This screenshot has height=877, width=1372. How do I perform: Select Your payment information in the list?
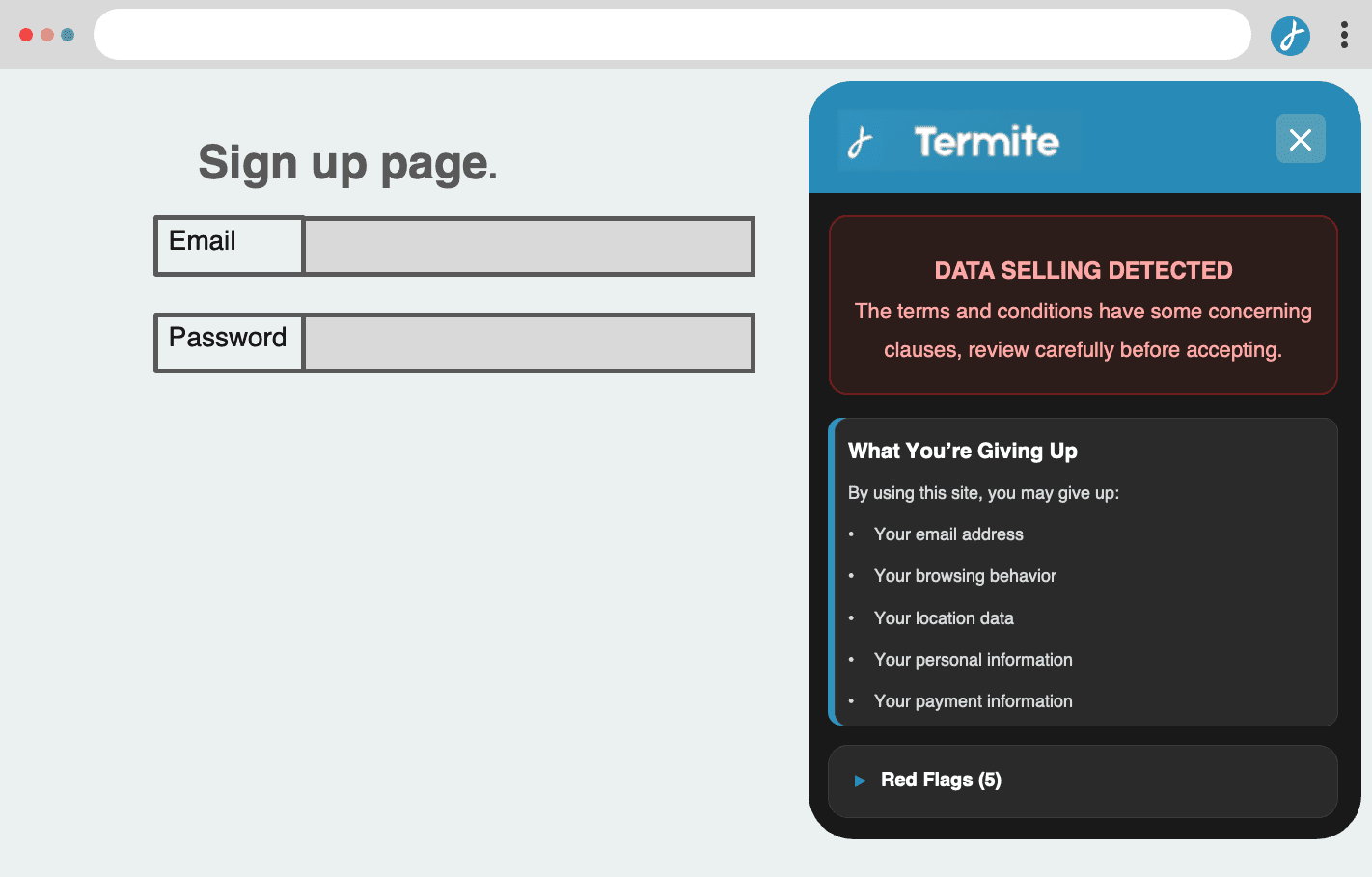973,701
